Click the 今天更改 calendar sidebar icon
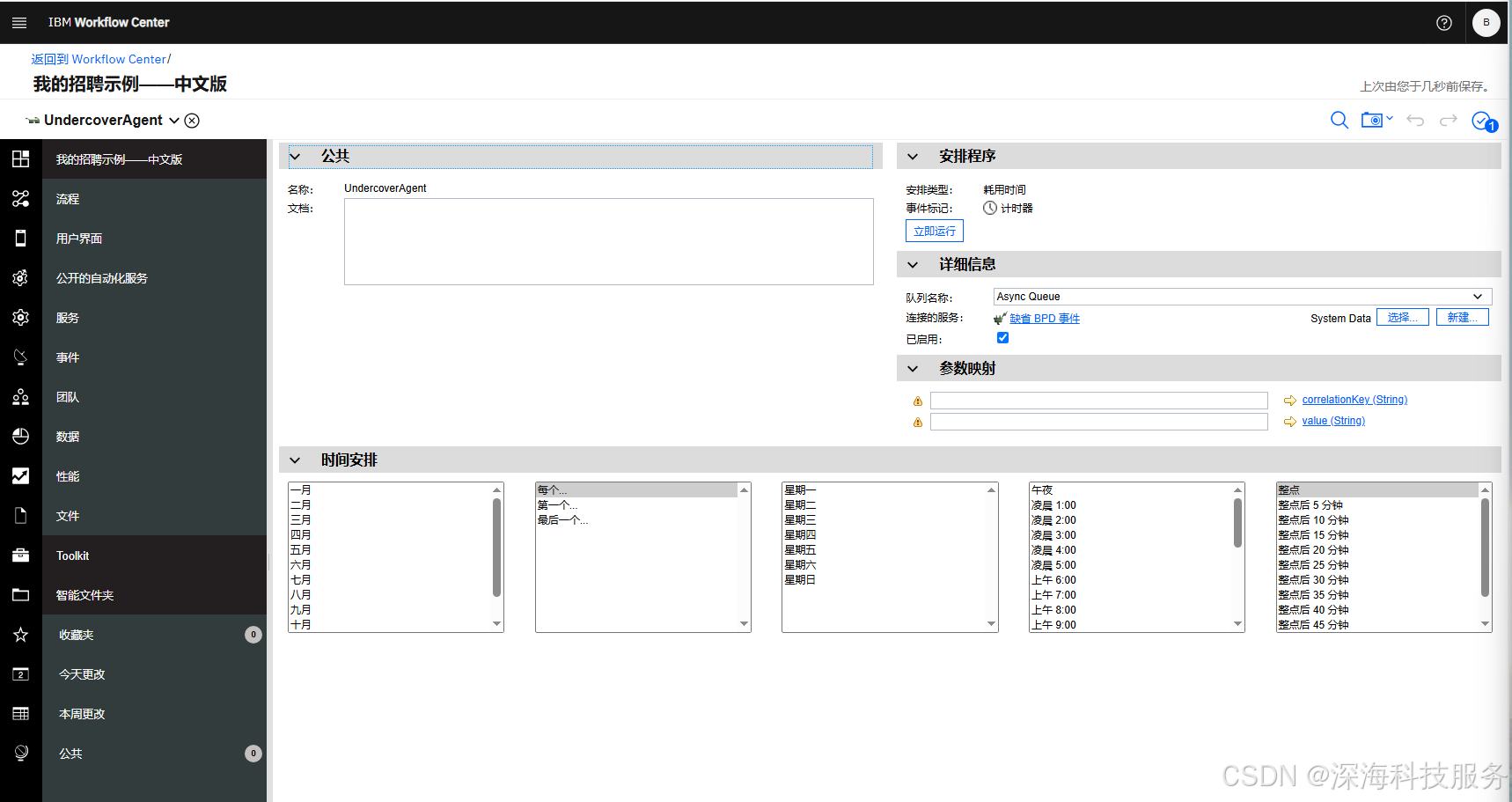This screenshot has width=1512, height=802. point(21,674)
